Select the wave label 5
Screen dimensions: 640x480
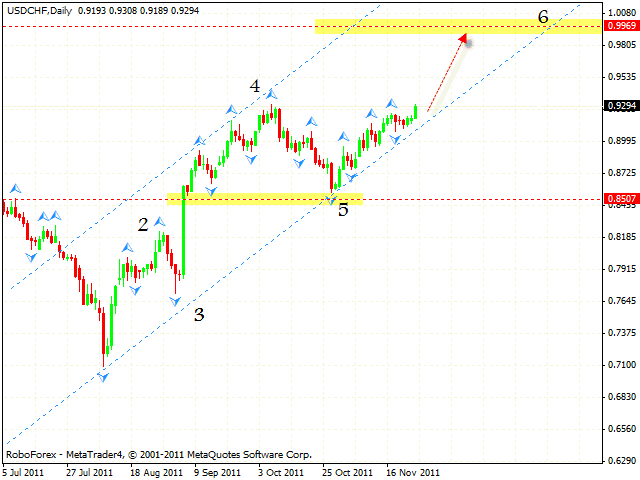[x=343, y=211]
